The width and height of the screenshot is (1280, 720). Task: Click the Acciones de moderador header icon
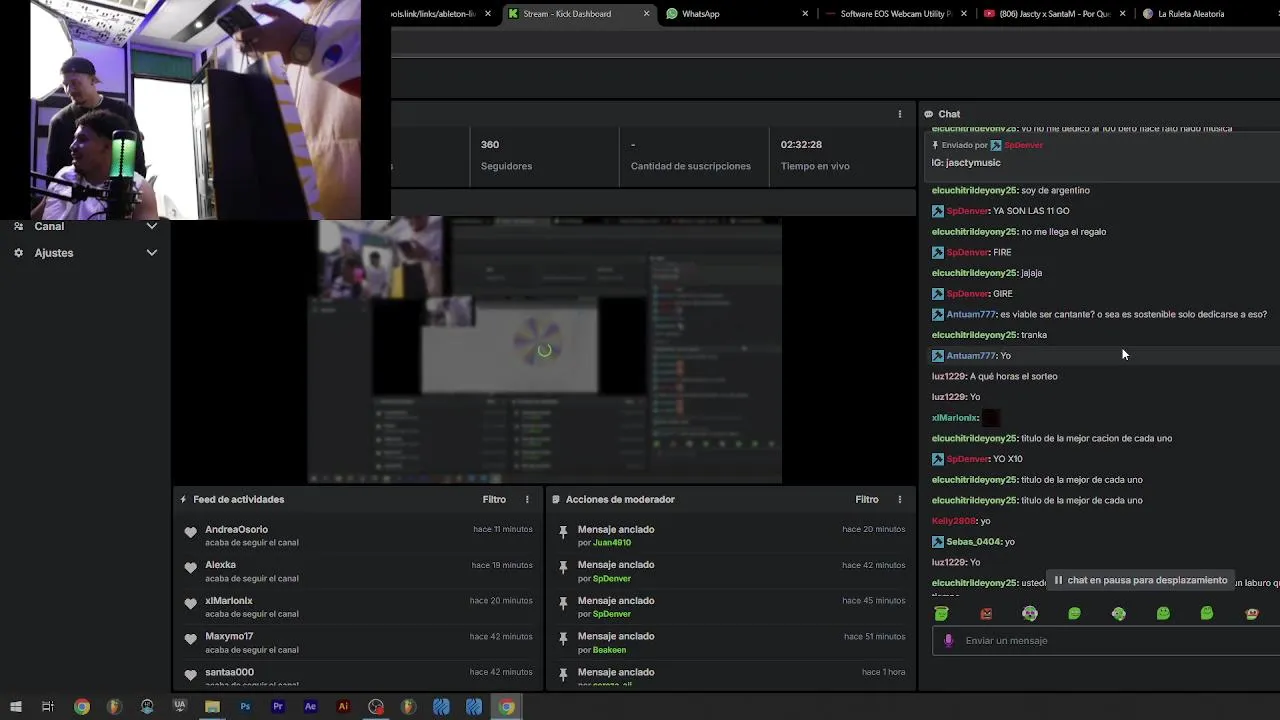[x=556, y=499]
